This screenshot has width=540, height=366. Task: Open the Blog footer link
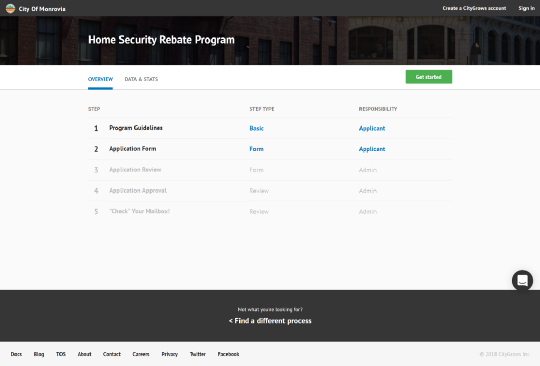[39, 354]
